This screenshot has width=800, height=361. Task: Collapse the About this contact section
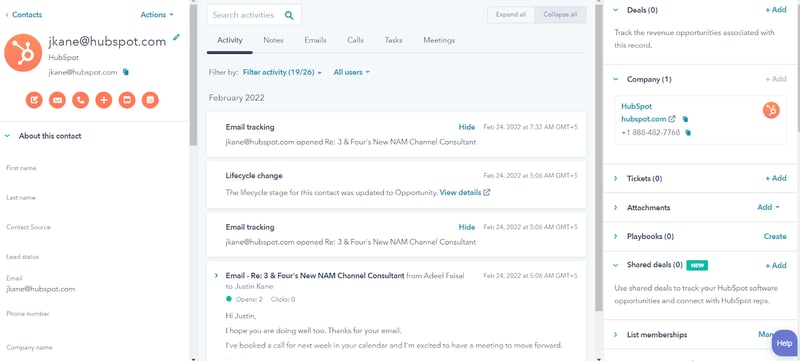click(7, 136)
